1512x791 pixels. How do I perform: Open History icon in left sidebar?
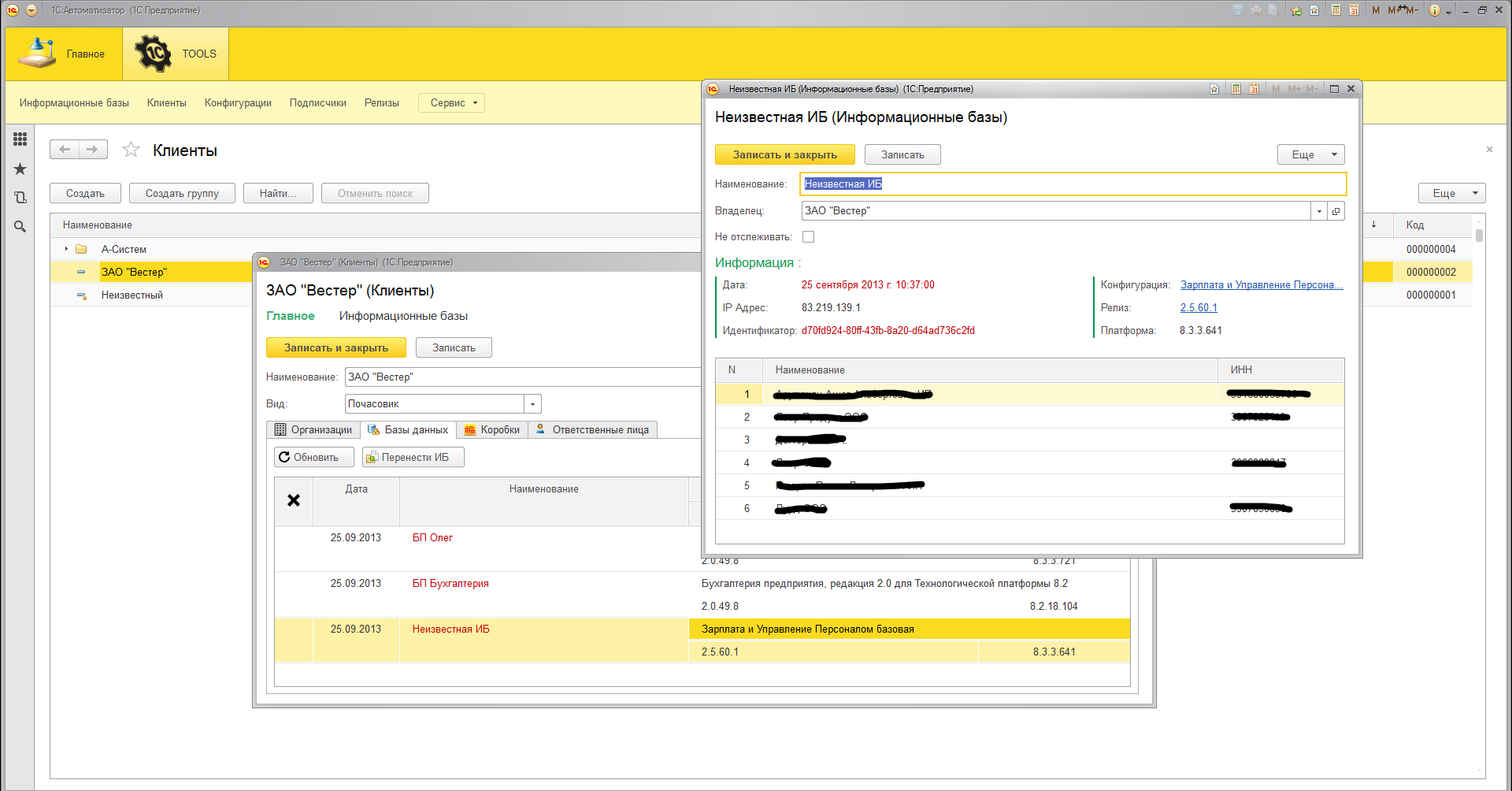click(20, 198)
